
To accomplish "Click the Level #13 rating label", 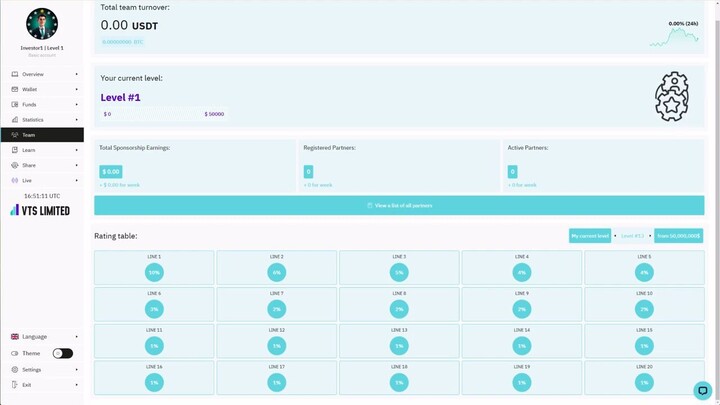I will point(632,236).
